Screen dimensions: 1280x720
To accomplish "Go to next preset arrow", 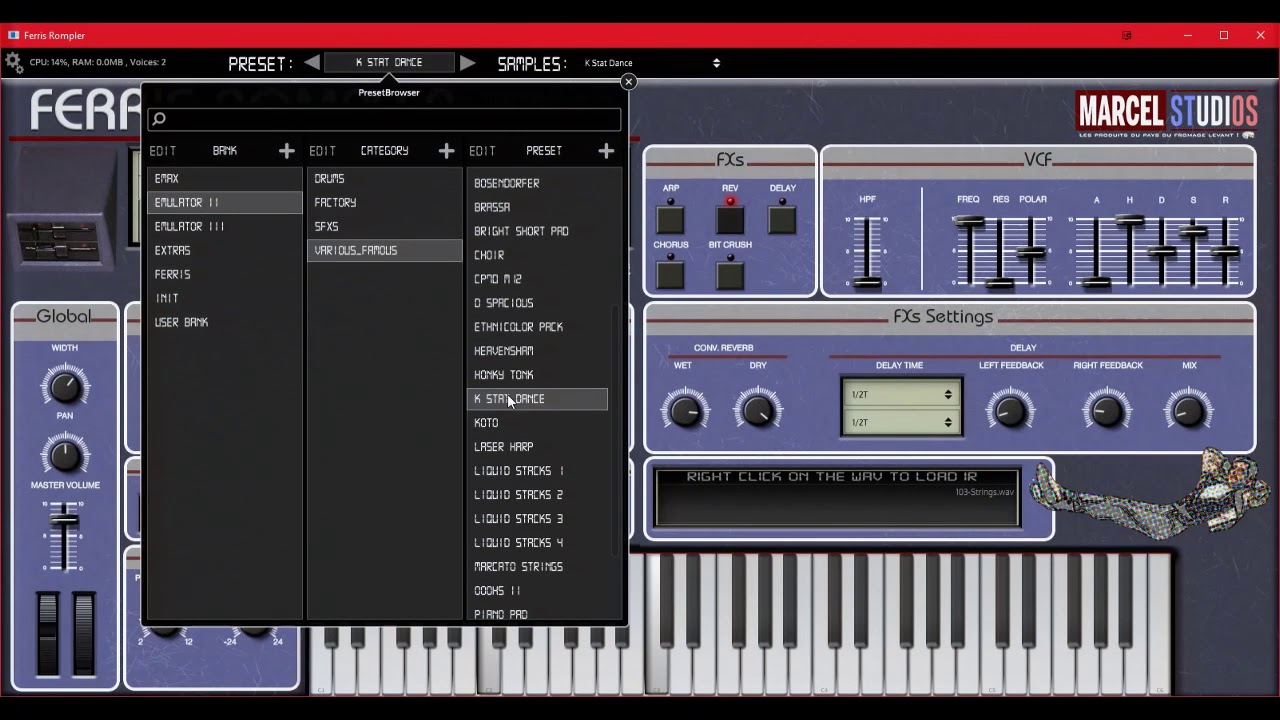I will click(467, 62).
